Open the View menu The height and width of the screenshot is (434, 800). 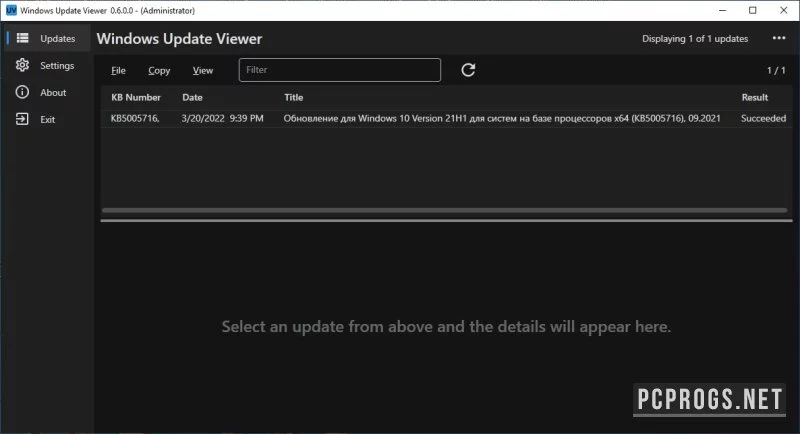203,70
